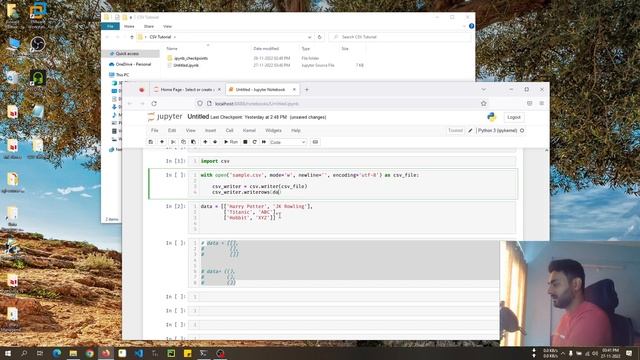The image size is (640, 360).
Task: Open taskbar search magnifier
Action: (24, 353)
